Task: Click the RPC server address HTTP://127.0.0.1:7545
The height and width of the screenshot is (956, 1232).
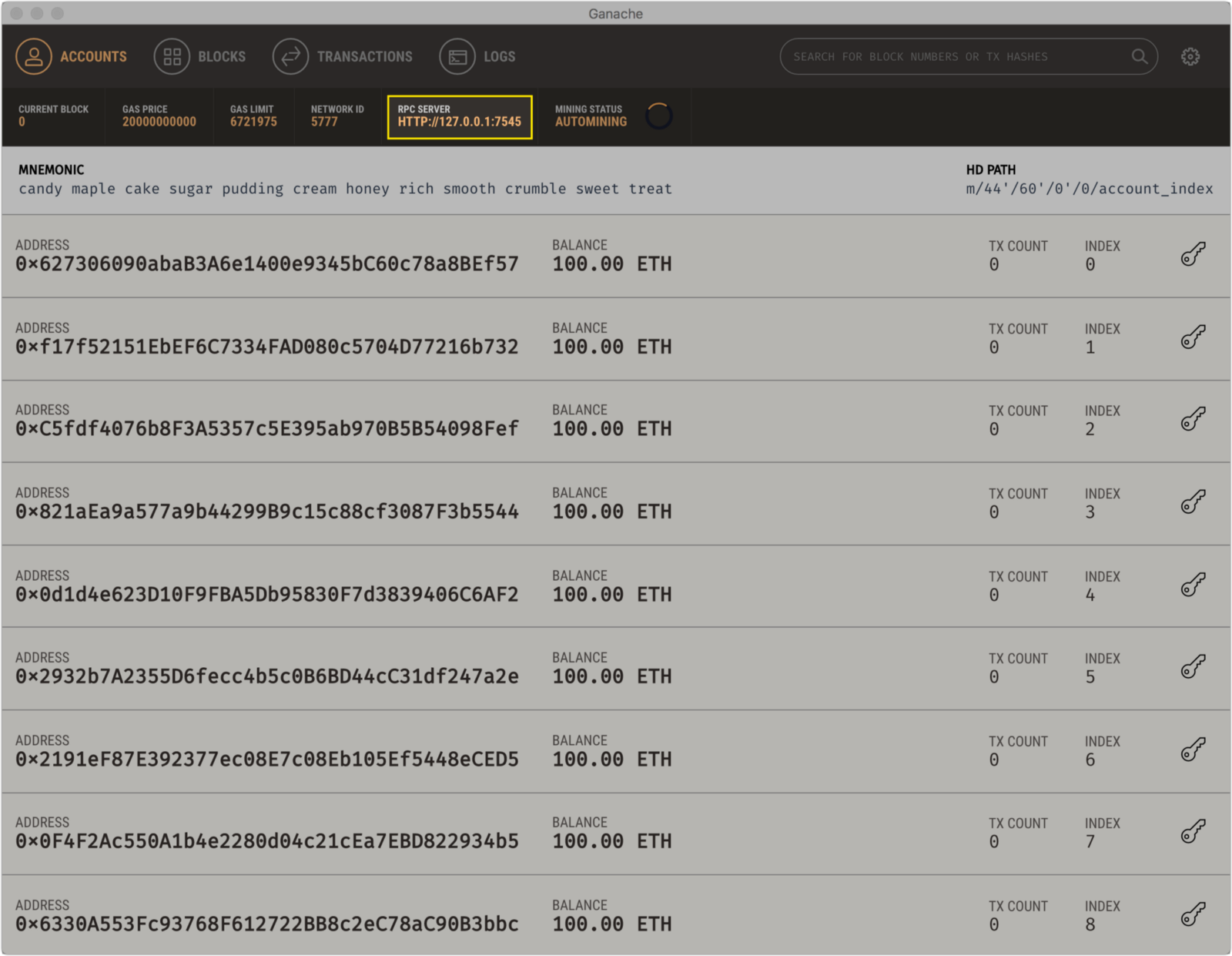Action: (x=460, y=122)
